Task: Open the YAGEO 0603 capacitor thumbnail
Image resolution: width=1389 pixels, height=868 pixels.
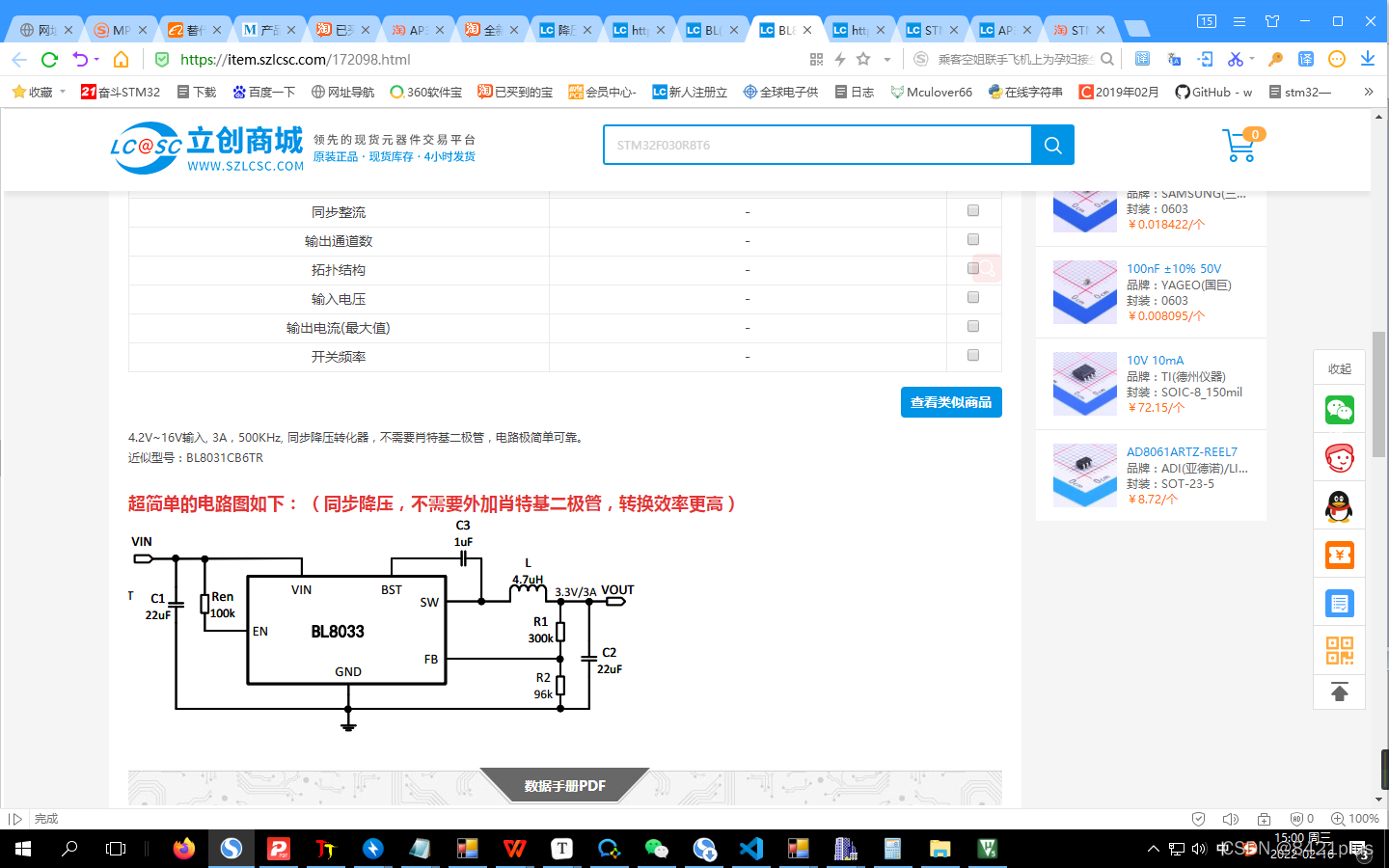Action: click(1084, 291)
